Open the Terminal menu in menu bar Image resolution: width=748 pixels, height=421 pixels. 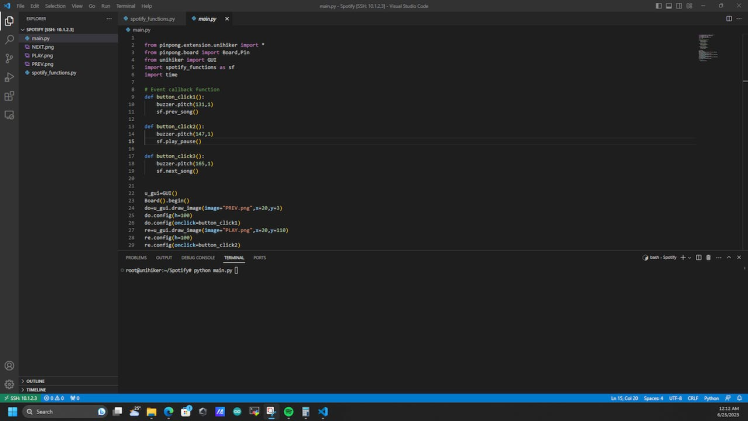pyautogui.click(x=125, y=6)
